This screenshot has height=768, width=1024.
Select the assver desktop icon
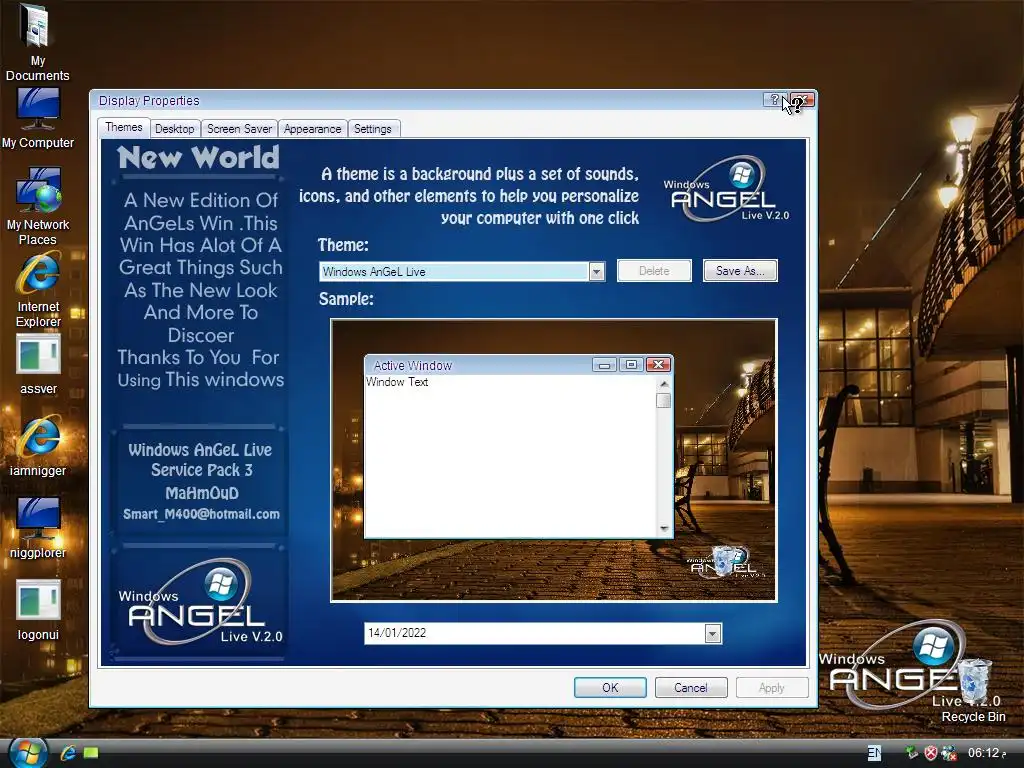point(38,364)
